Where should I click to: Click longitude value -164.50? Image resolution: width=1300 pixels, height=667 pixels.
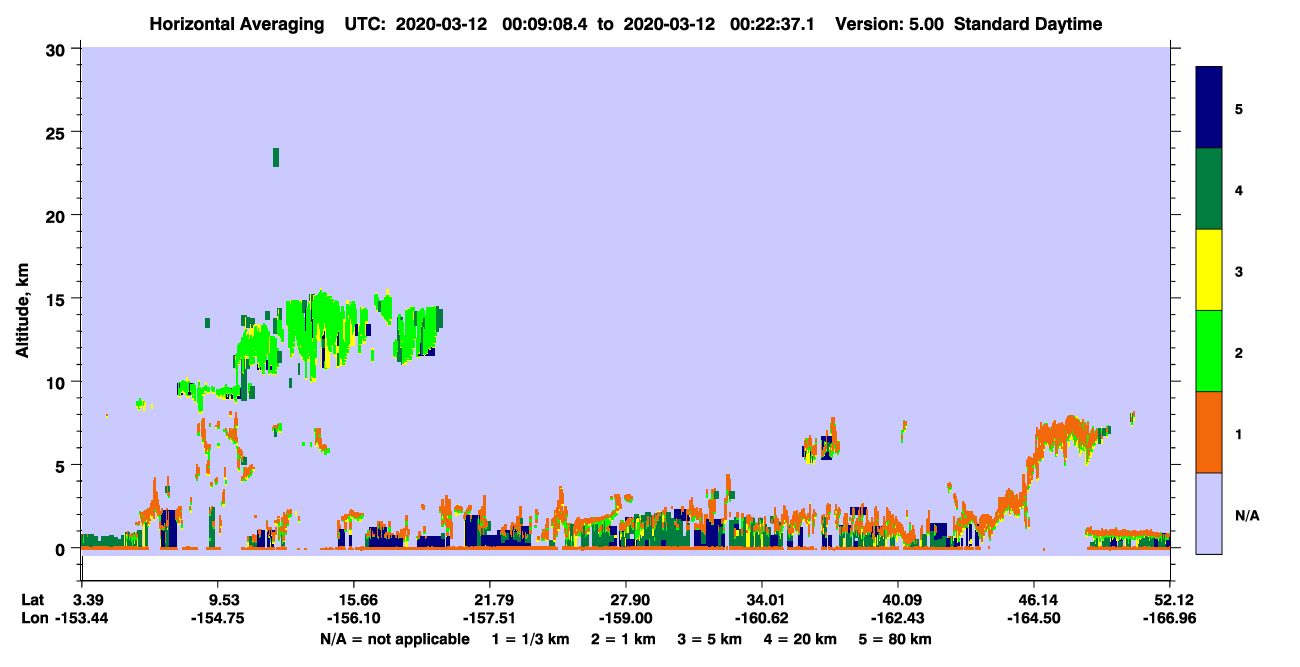click(x=1034, y=619)
